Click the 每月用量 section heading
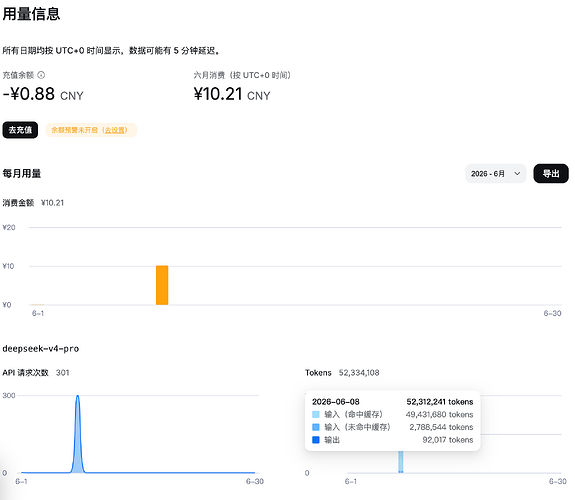The image size is (575, 500). pos(22,174)
